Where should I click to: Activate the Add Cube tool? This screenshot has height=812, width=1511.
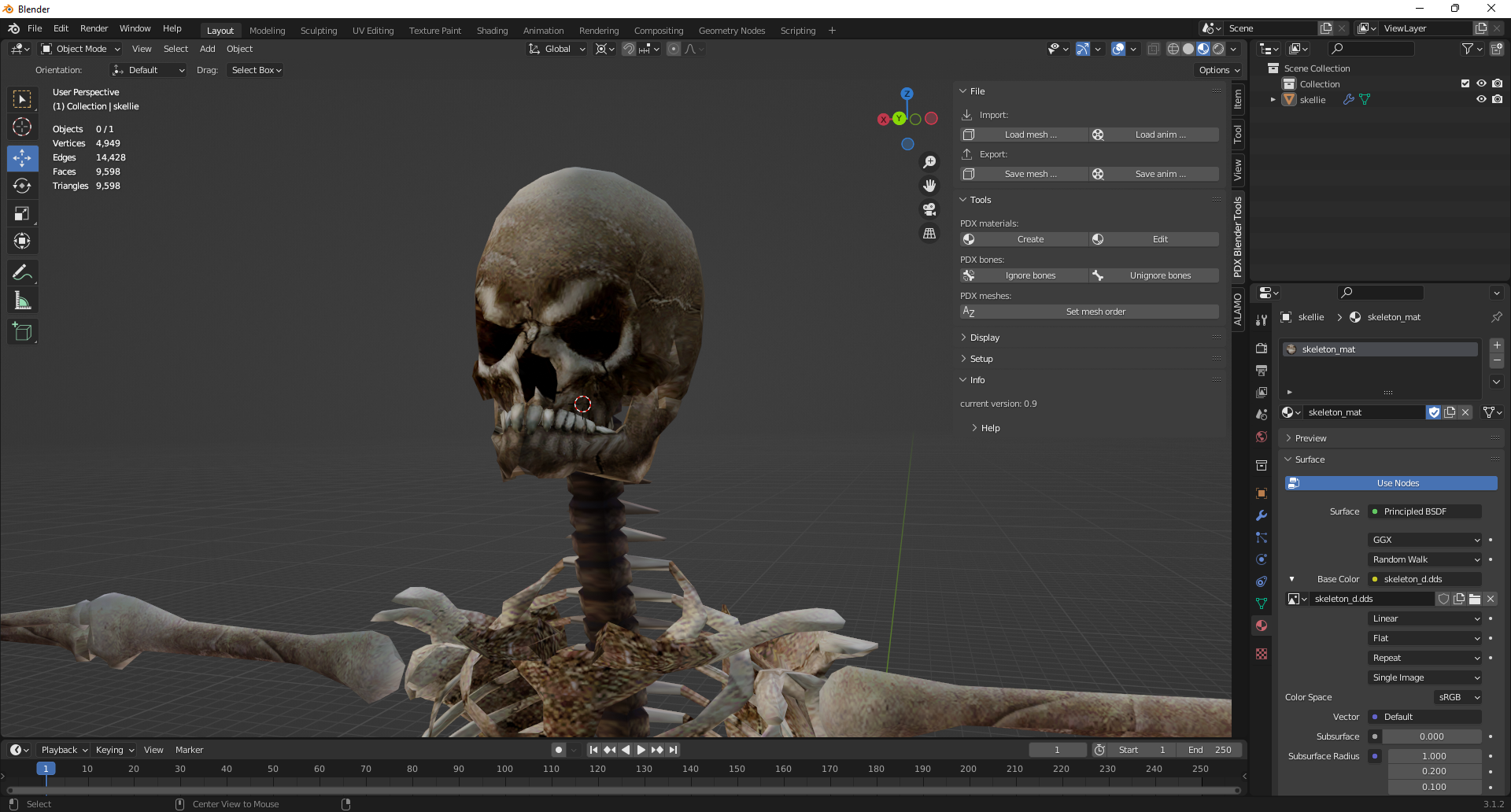tap(22, 332)
